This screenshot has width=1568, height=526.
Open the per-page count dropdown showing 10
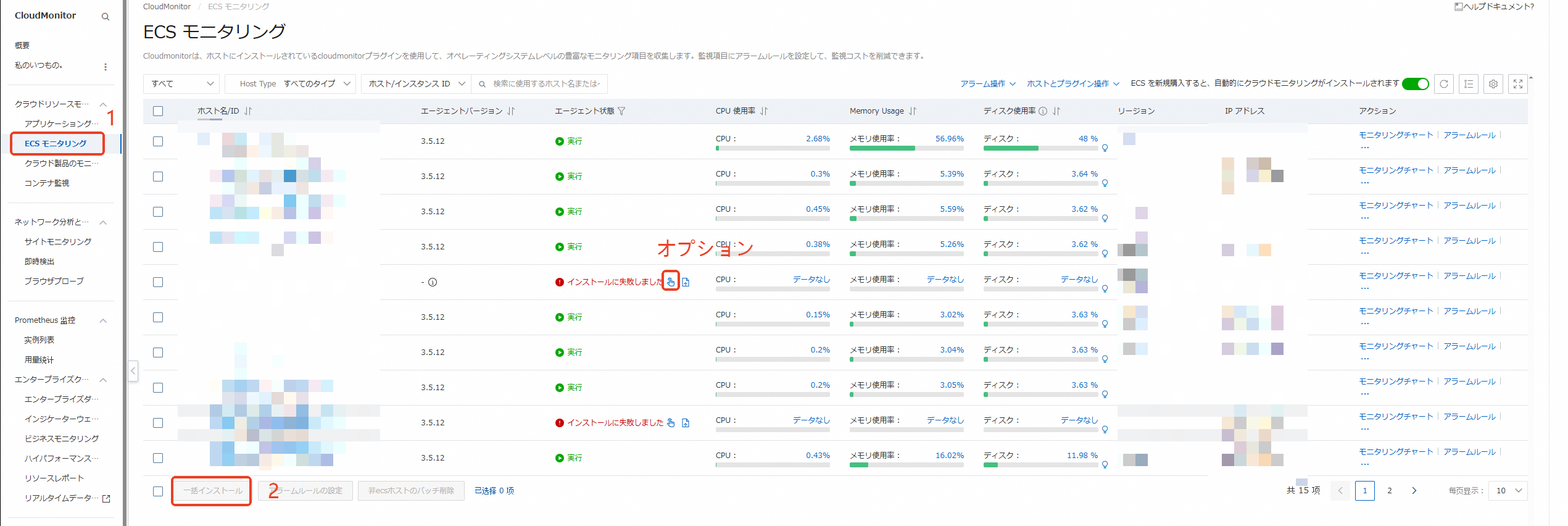tap(1508, 491)
